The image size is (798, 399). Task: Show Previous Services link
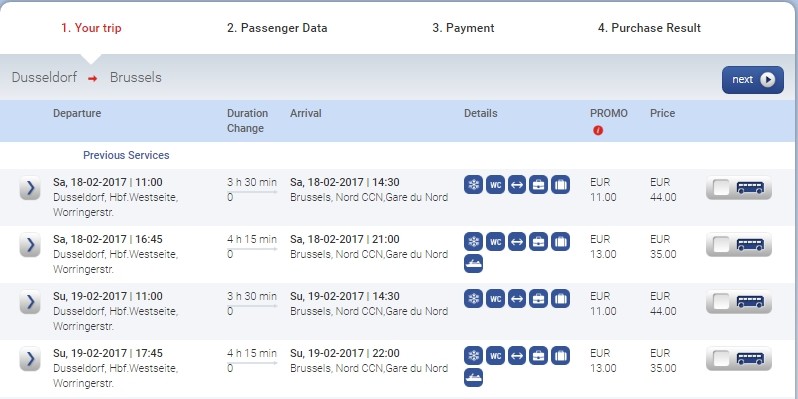point(126,155)
